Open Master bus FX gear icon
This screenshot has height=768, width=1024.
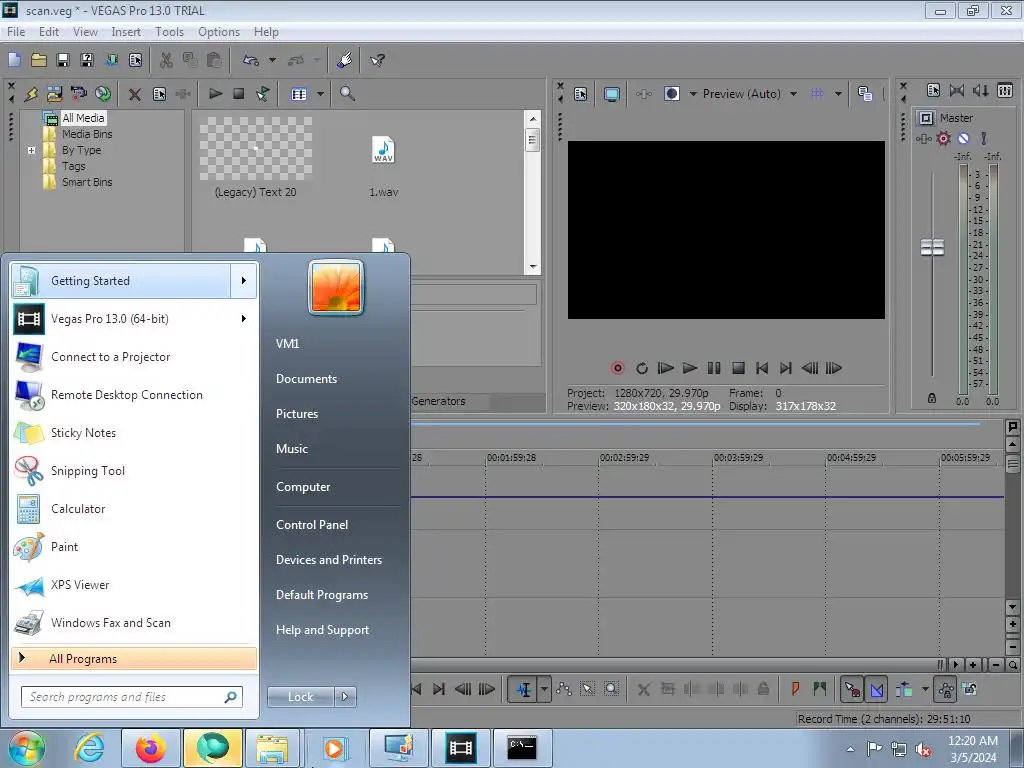943,138
